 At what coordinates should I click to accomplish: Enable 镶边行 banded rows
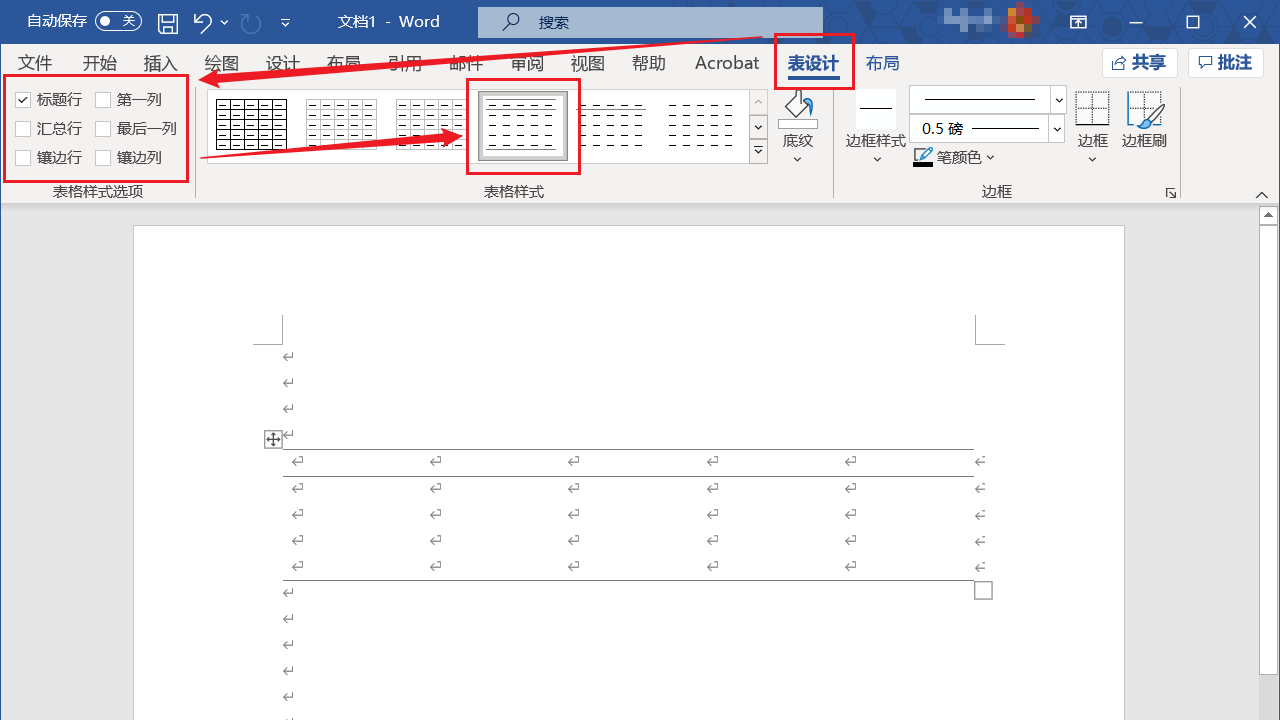click(23, 158)
